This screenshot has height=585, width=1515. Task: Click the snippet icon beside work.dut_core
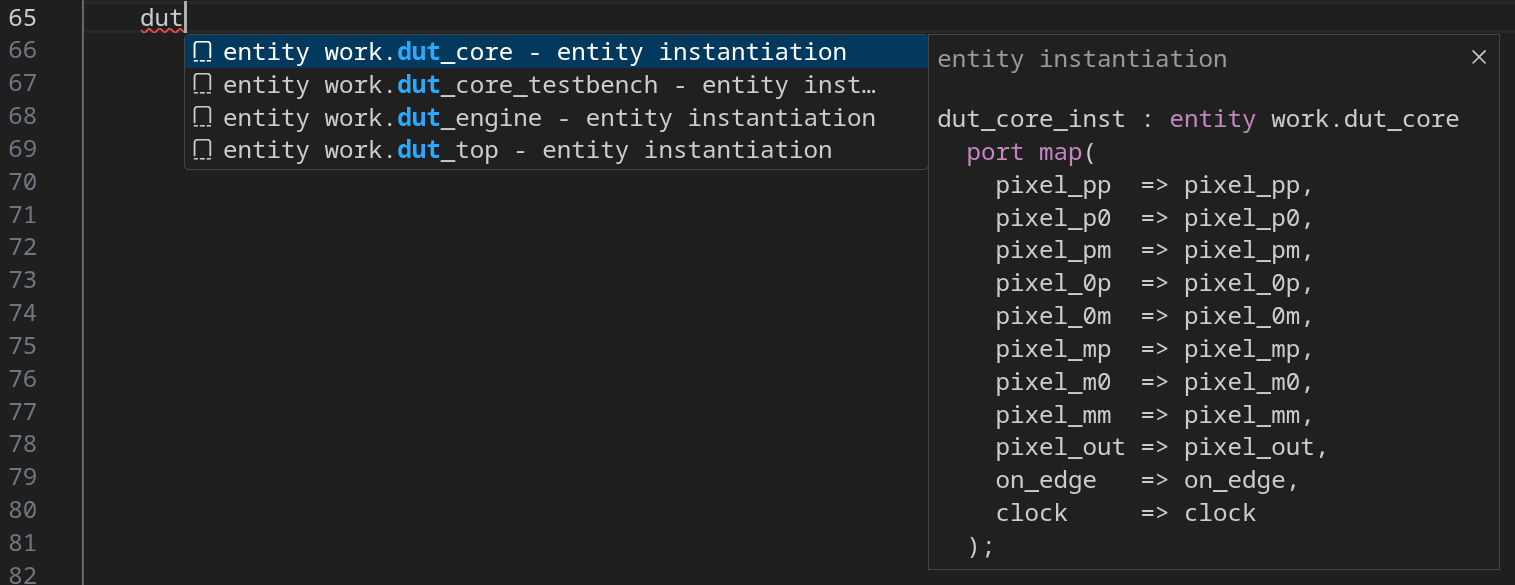pyautogui.click(x=202, y=52)
